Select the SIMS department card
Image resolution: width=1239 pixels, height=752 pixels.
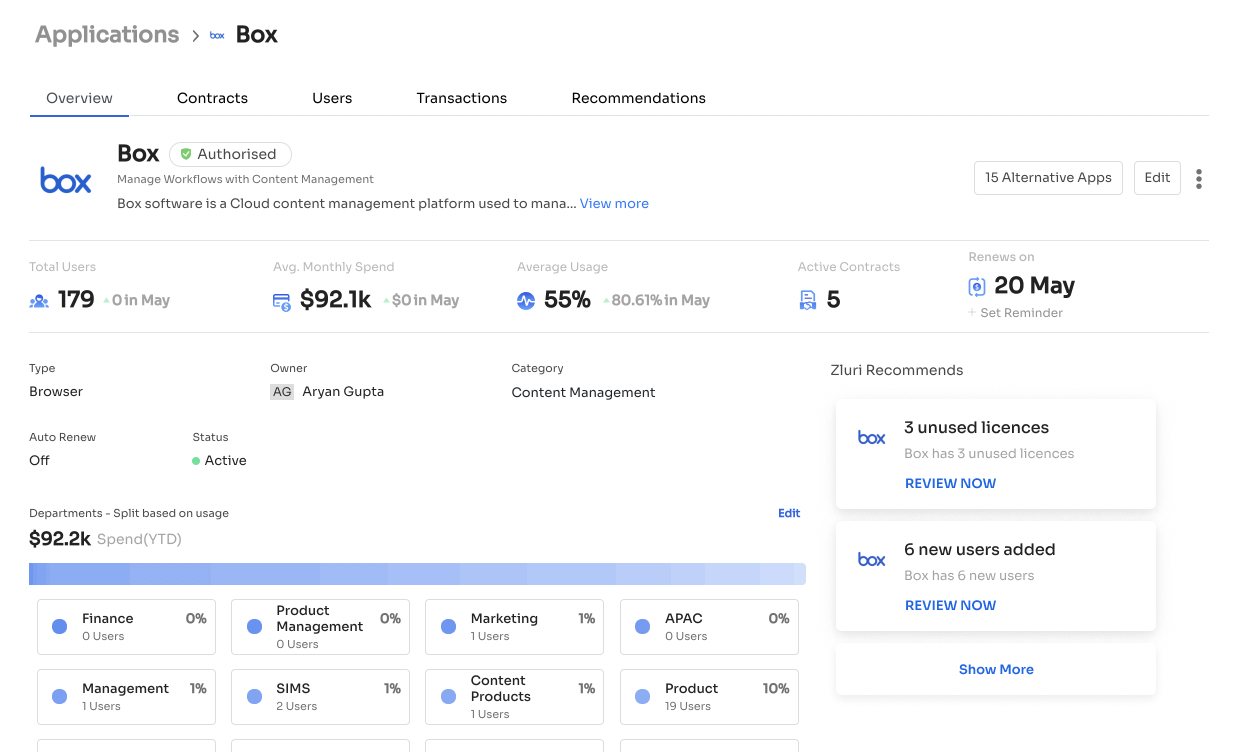(x=320, y=696)
